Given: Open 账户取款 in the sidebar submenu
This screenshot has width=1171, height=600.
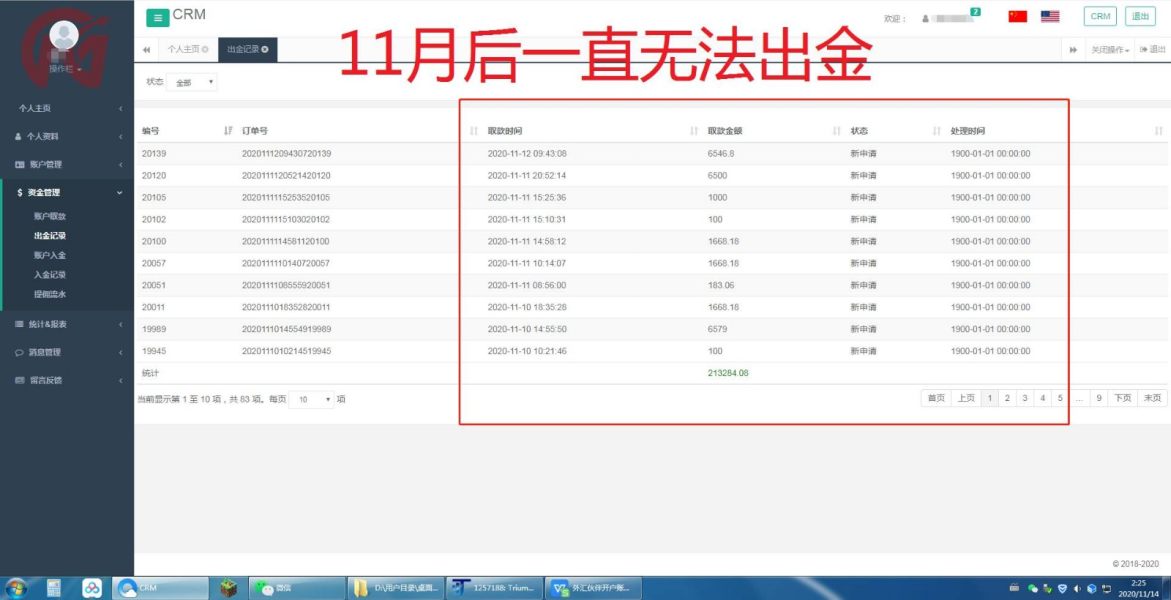Looking at the screenshot, I should 50,216.
